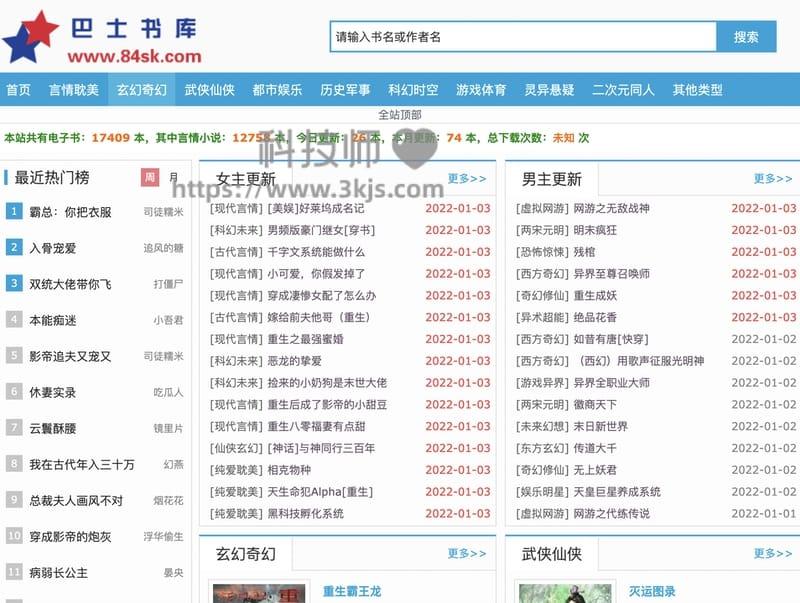Image resolution: width=800 pixels, height=603 pixels.
Task: Open book 千字文系统能做什么
Action: tap(316, 252)
